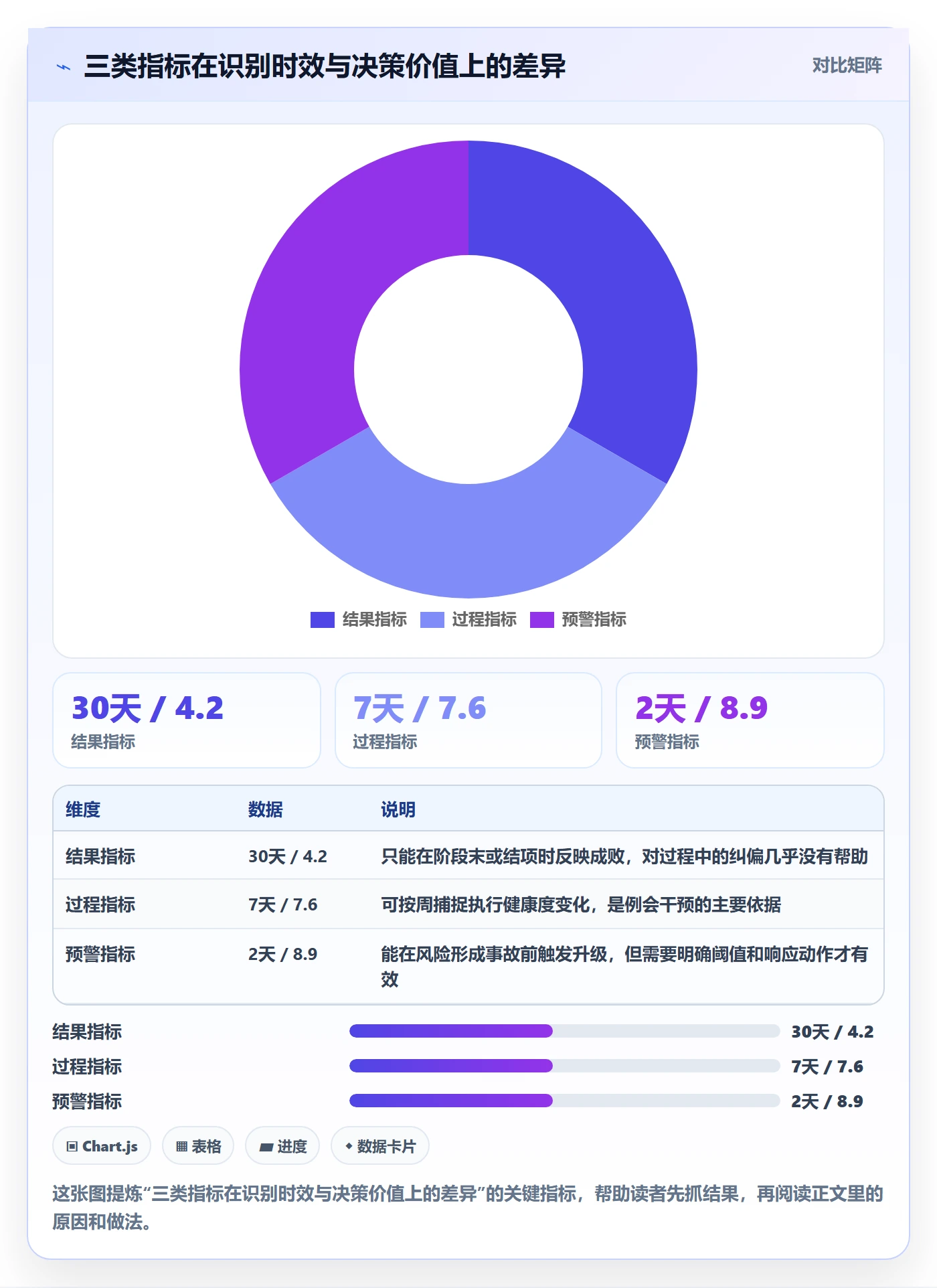Click the 进度 chip

coord(282,1146)
